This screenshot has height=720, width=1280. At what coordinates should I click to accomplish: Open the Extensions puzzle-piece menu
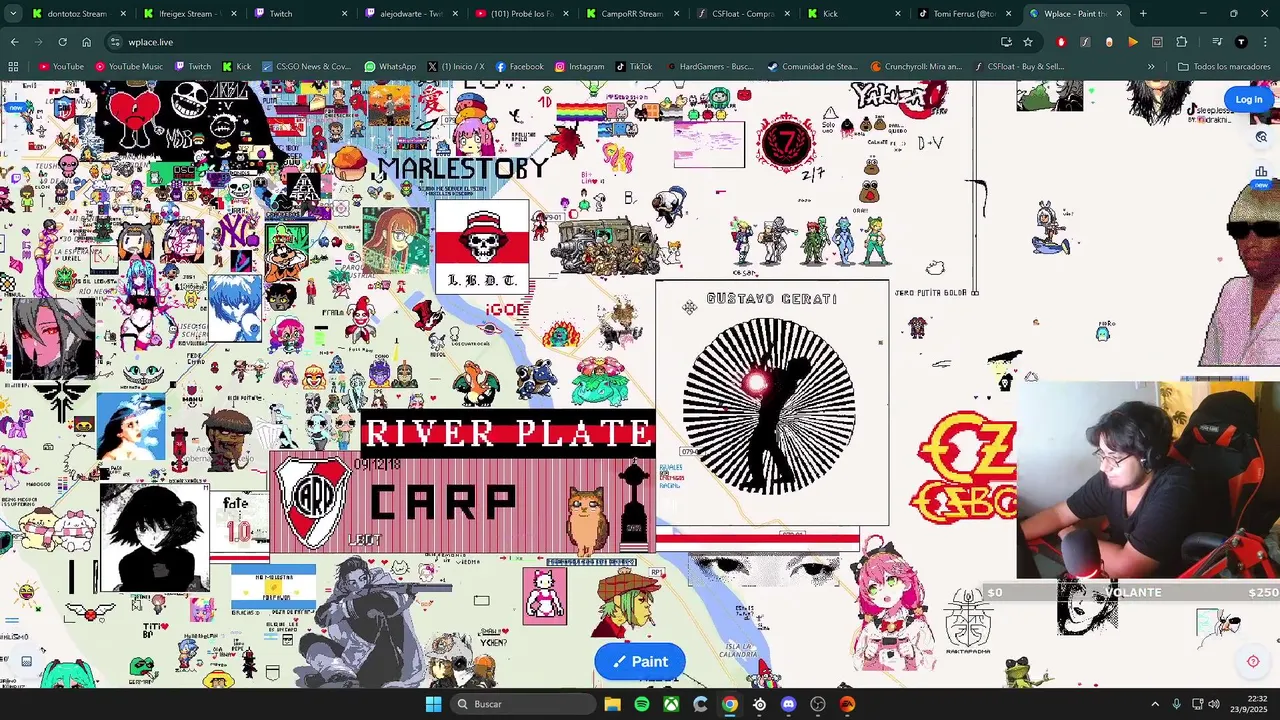click(1181, 42)
